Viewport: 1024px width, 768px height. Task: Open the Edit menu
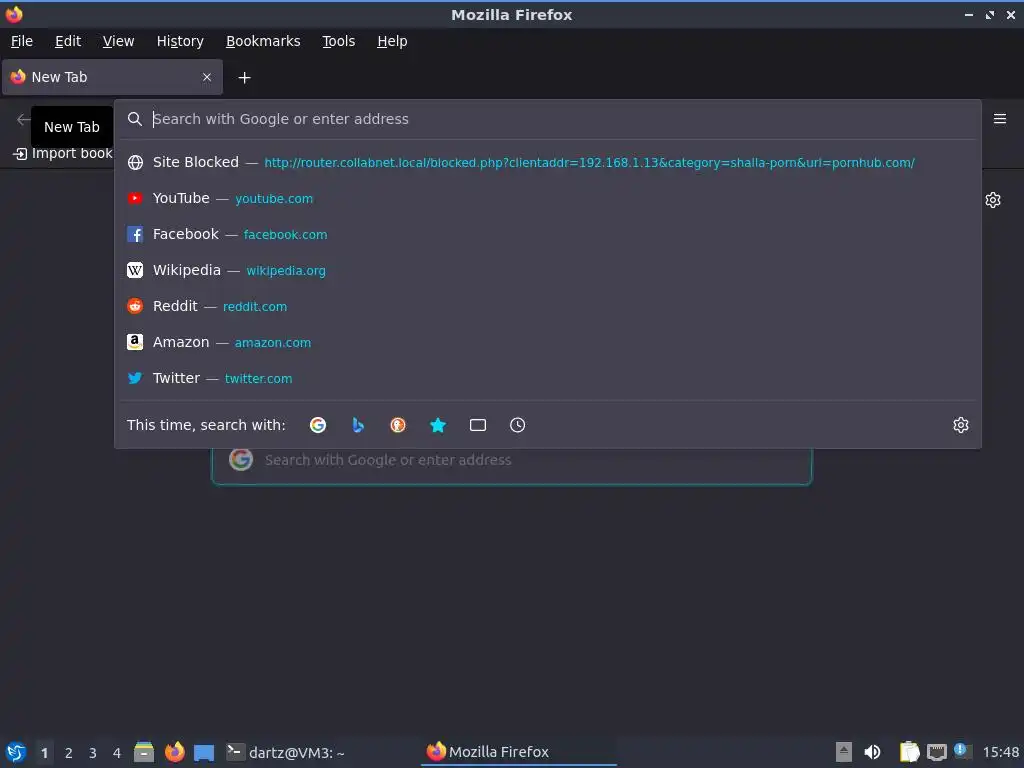pyautogui.click(x=68, y=41)
